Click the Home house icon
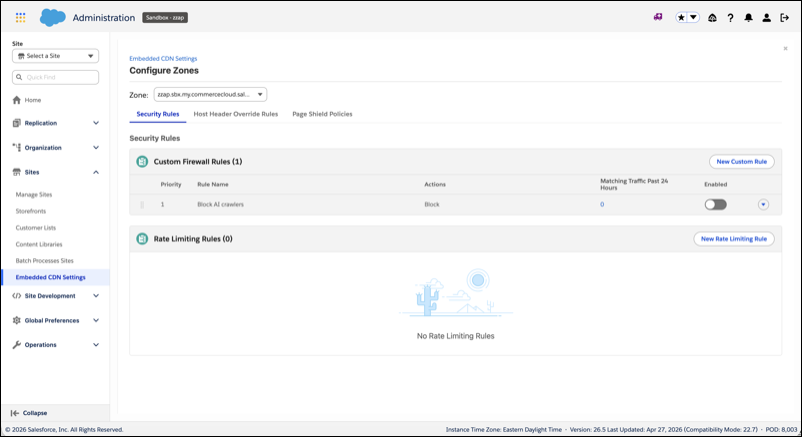802x437 pixels. [17, 100]
